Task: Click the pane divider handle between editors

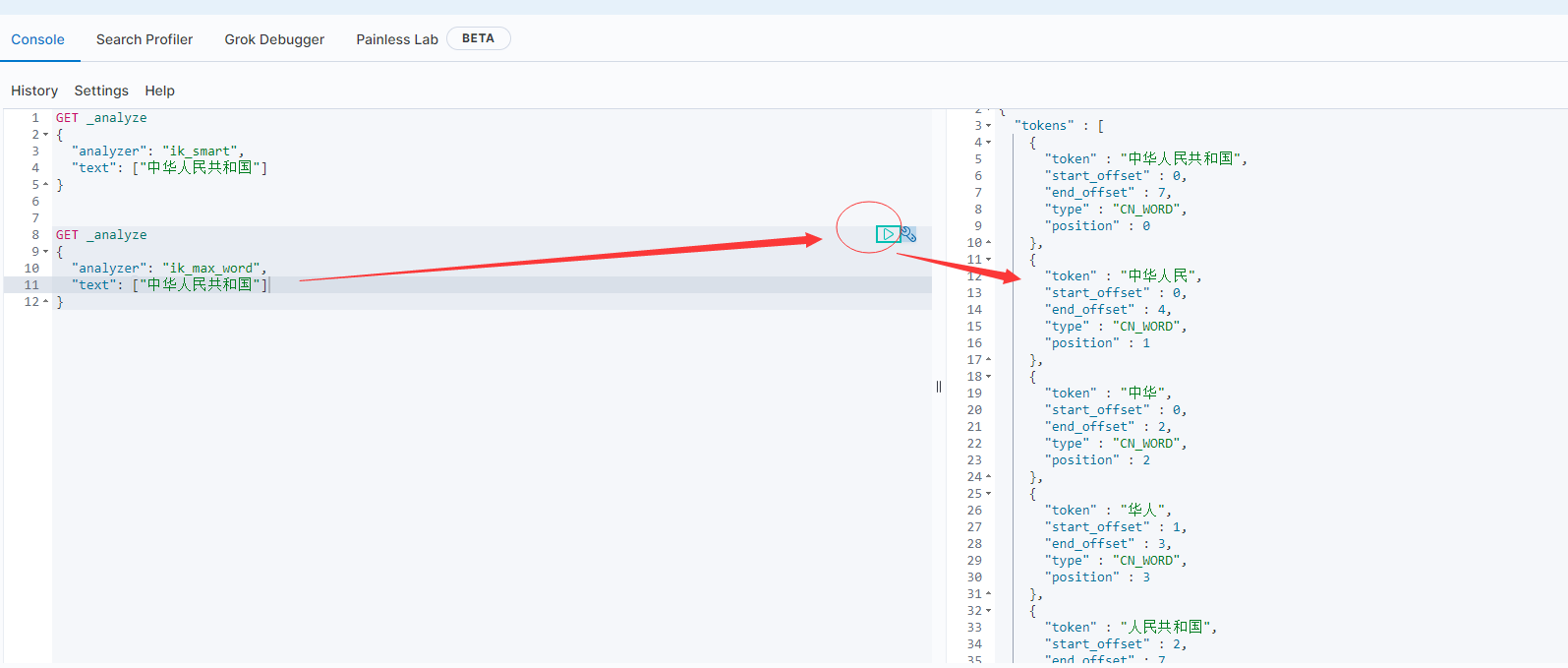Action: pos(939,387)
